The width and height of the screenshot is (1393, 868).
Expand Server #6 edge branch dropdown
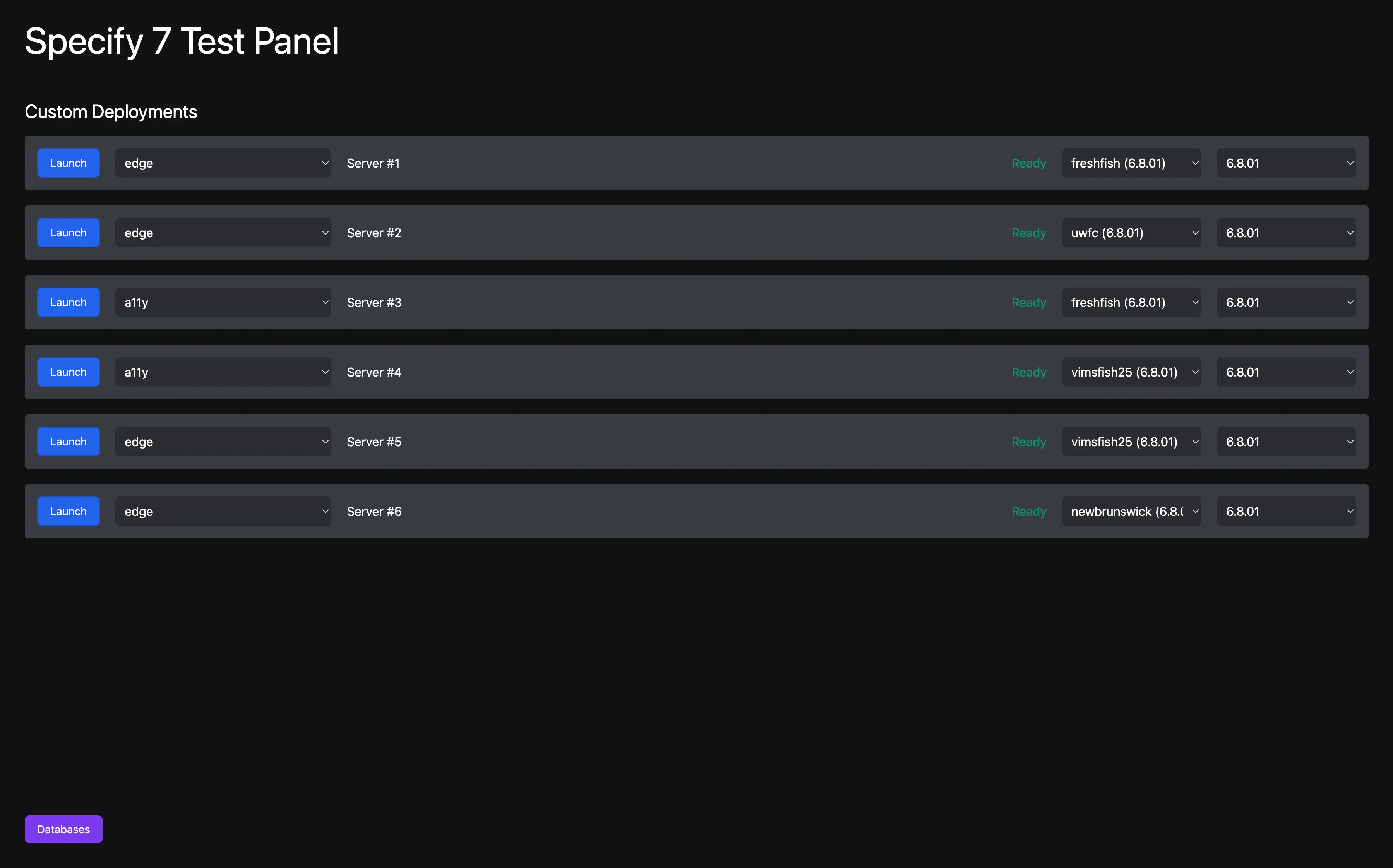pos(223,511)
